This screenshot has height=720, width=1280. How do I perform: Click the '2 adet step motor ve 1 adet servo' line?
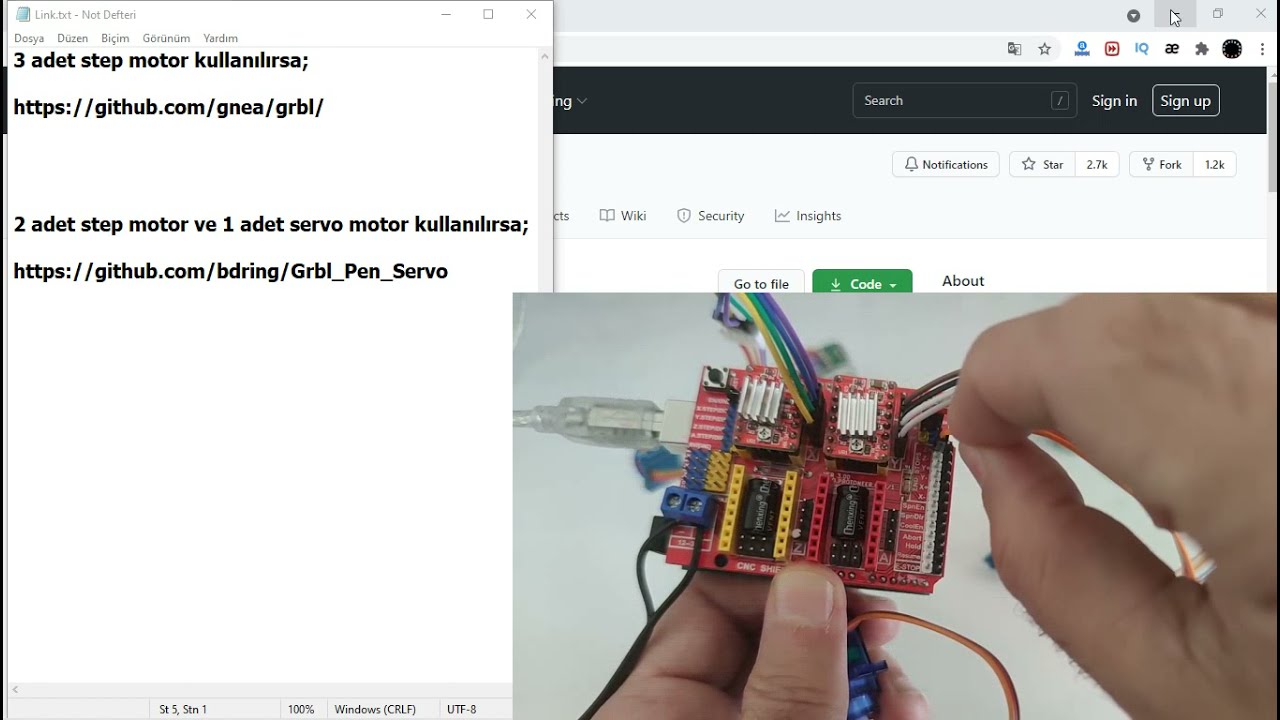(271, 224)
